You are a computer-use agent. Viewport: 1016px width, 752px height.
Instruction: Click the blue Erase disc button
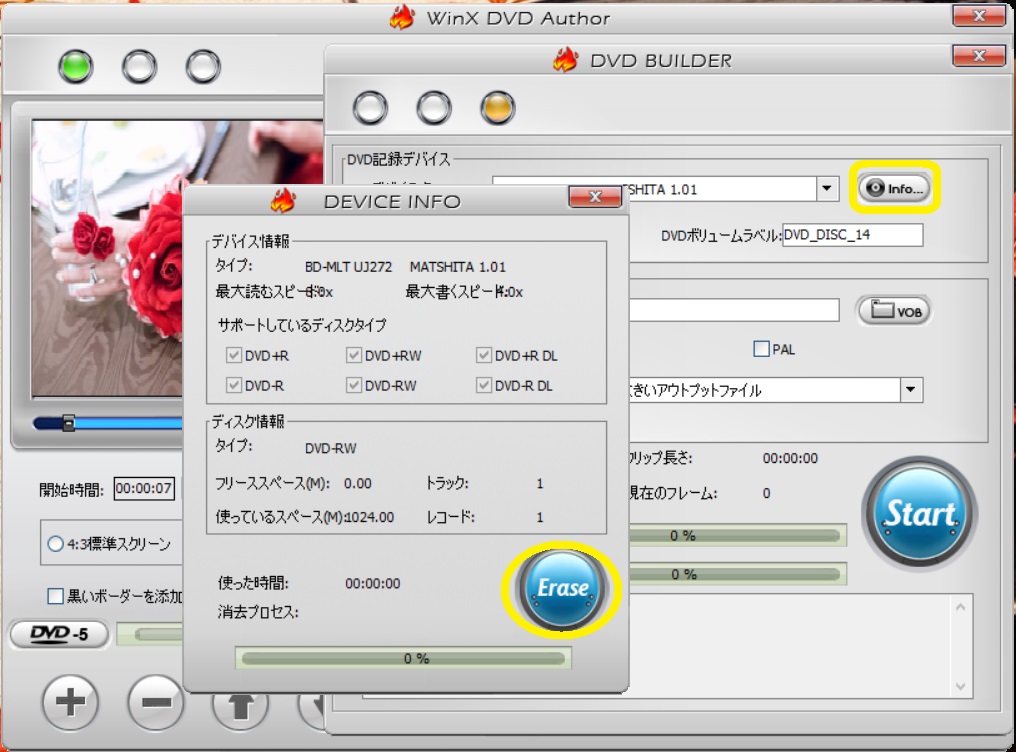tap(562, 588)
